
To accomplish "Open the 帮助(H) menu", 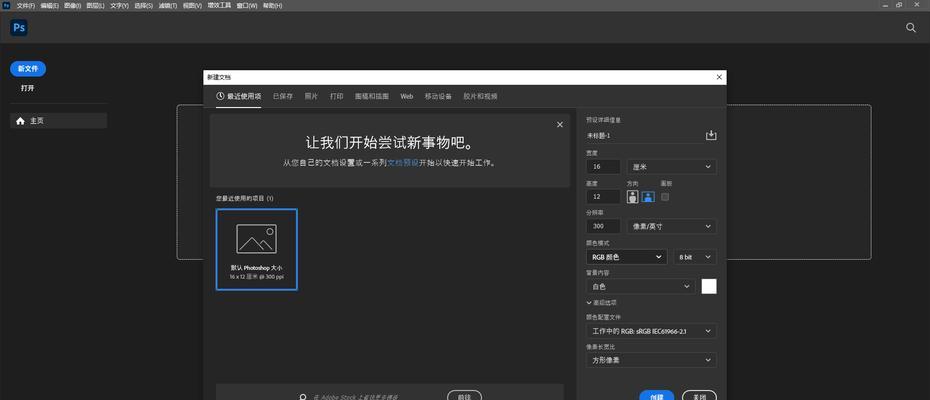I will click(272, 5).
